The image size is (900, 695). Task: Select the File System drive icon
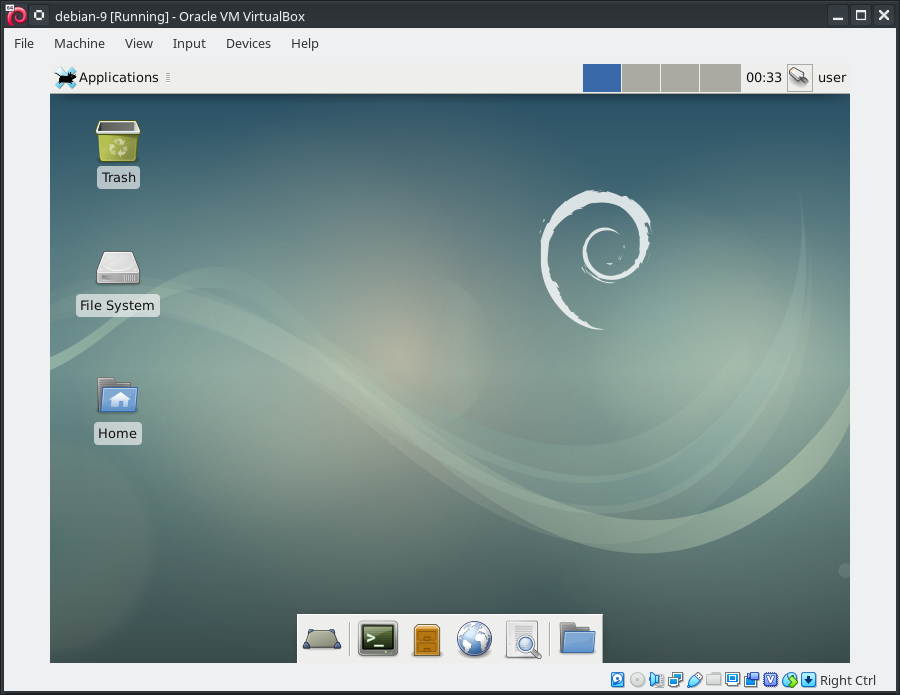[118, 268]
